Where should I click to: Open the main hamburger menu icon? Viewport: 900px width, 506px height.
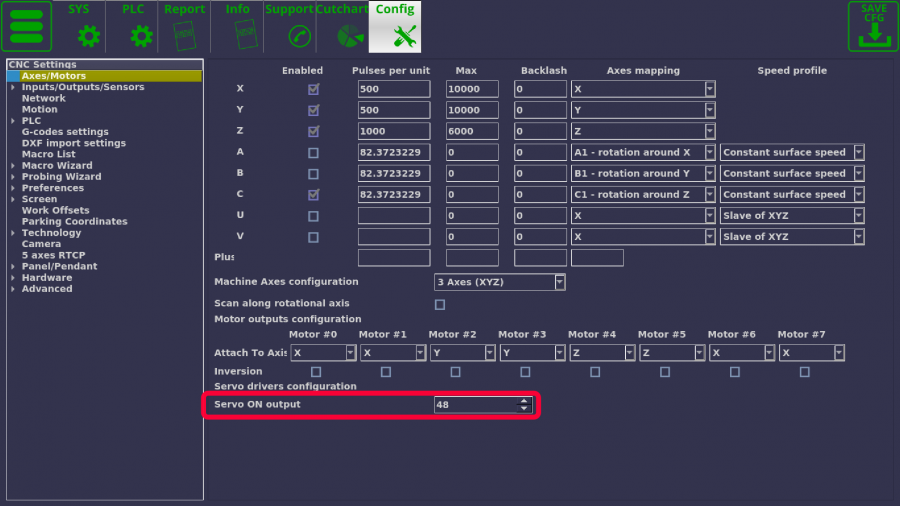26,27
